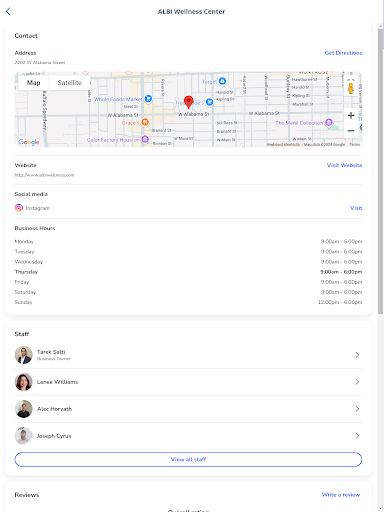The image size is (384, 512).
Task: Click the website URL text
Action: pyautogui.click(x=45, y=175)
